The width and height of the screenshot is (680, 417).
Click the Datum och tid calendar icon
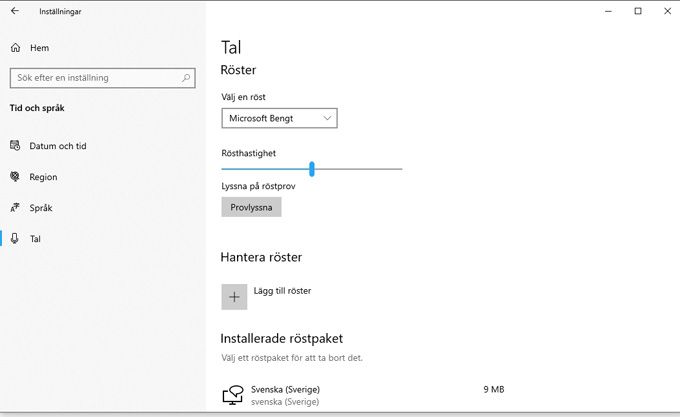15,146
